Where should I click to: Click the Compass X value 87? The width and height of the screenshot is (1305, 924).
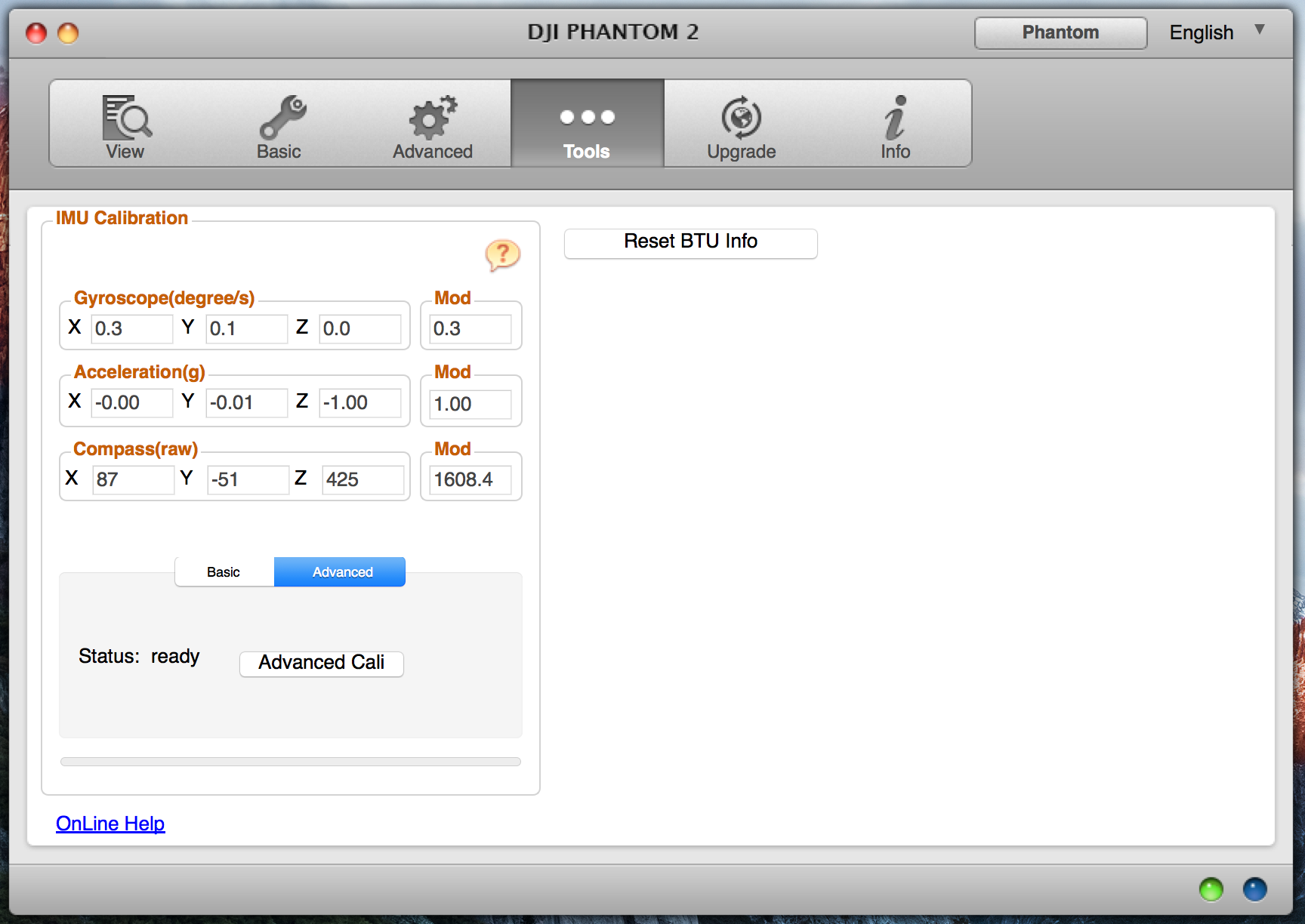point(134,479)
